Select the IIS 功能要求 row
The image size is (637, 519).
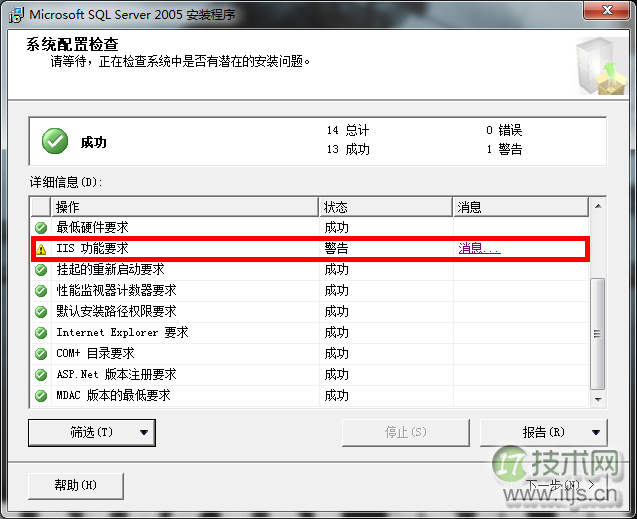coord(310,249)
